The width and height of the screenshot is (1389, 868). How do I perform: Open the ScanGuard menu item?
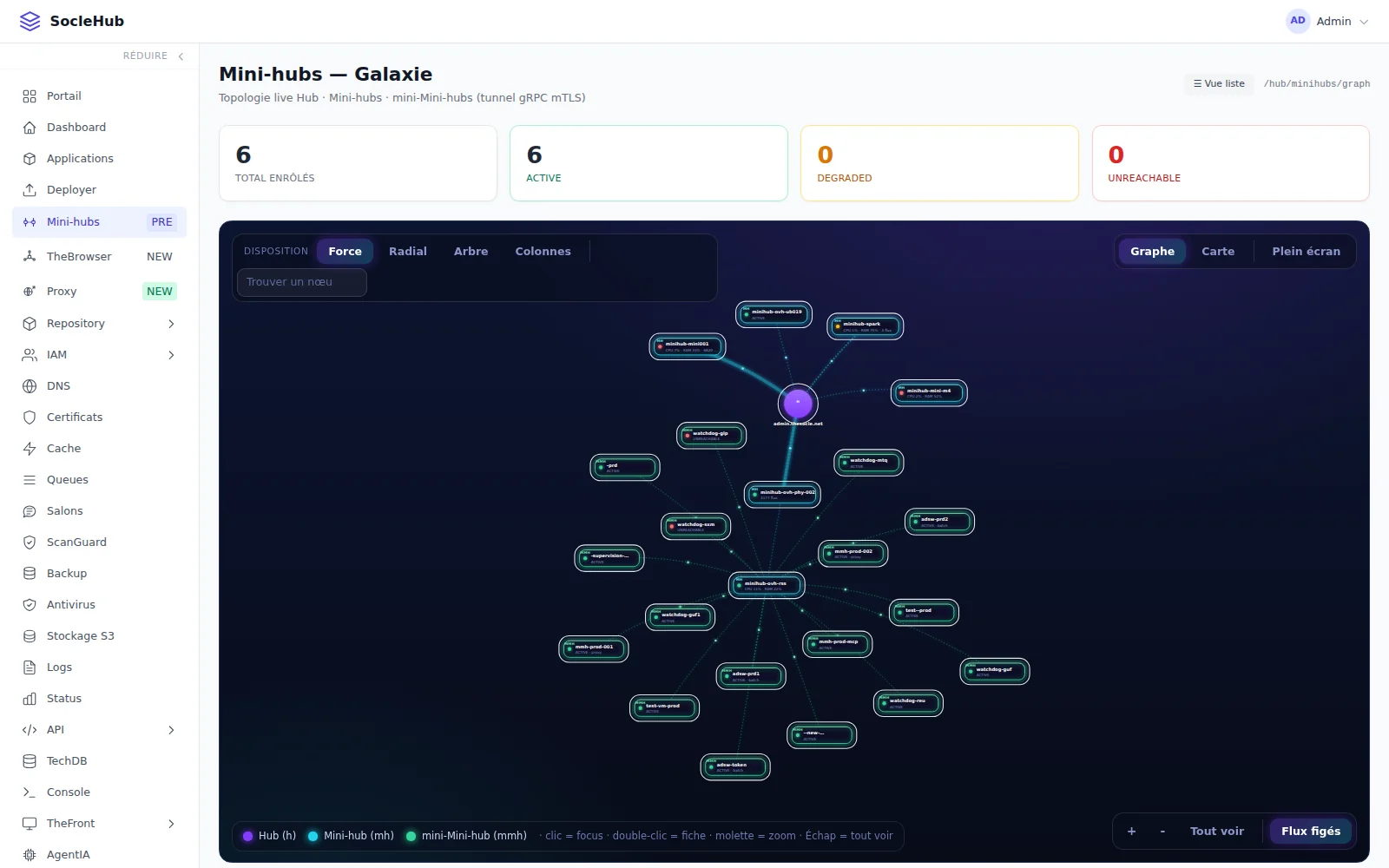99,542
